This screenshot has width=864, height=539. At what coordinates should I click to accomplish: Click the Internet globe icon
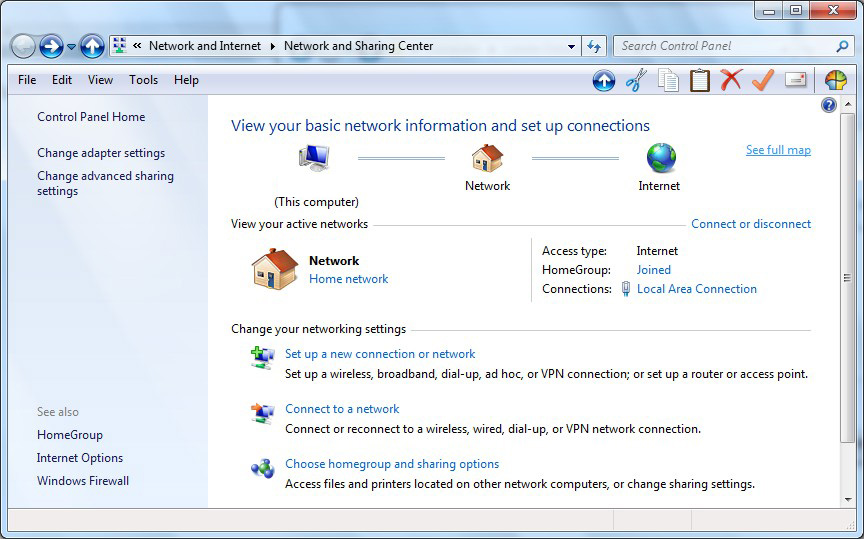(661, 158)
